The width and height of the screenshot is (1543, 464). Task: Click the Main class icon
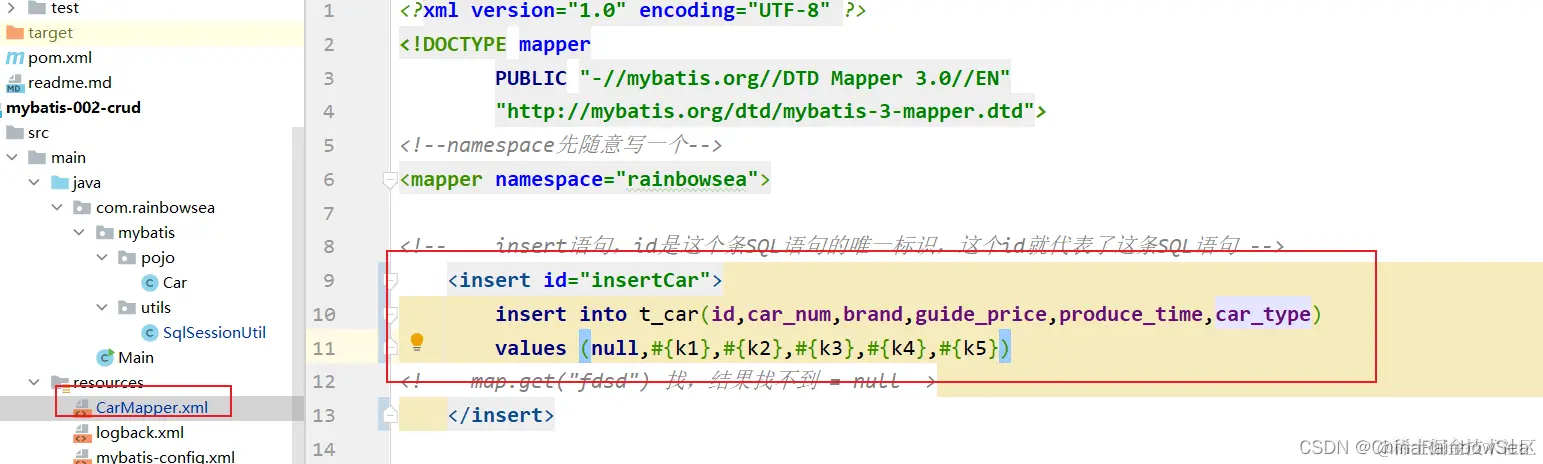click(105, 358)
